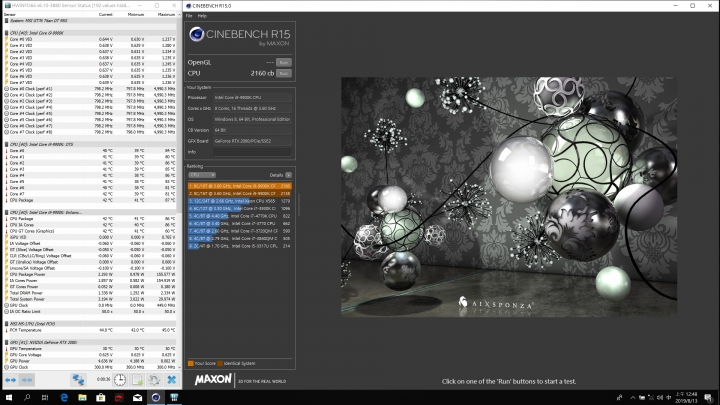Screen dimensions: 720x405
Task: Launch Microsoft Edge from the taskbar
Action: click(x=64, y=397)
